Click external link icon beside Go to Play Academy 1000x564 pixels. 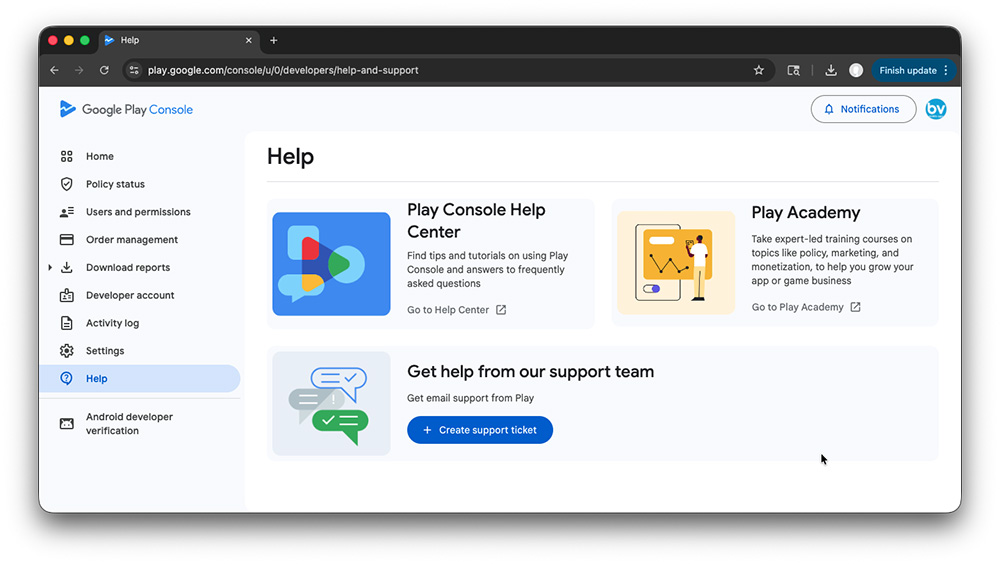[855, 307]
